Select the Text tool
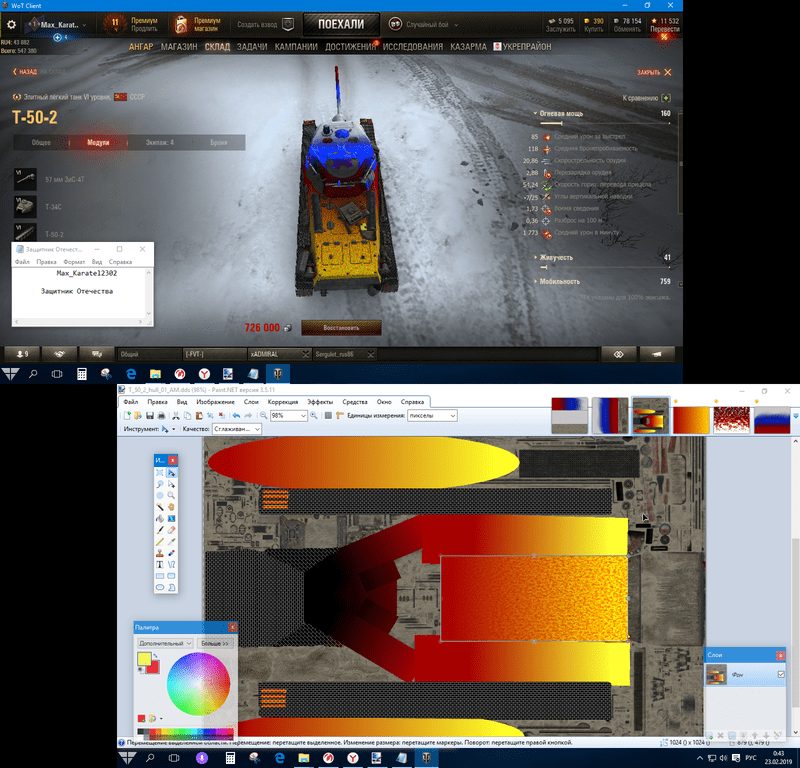Image resolution: width=800 pixels, height=768 pixels. (x=160, y=564)
